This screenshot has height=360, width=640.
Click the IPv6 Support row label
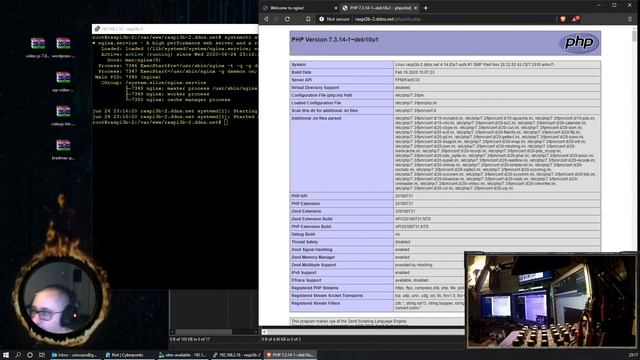click(304, 273)
